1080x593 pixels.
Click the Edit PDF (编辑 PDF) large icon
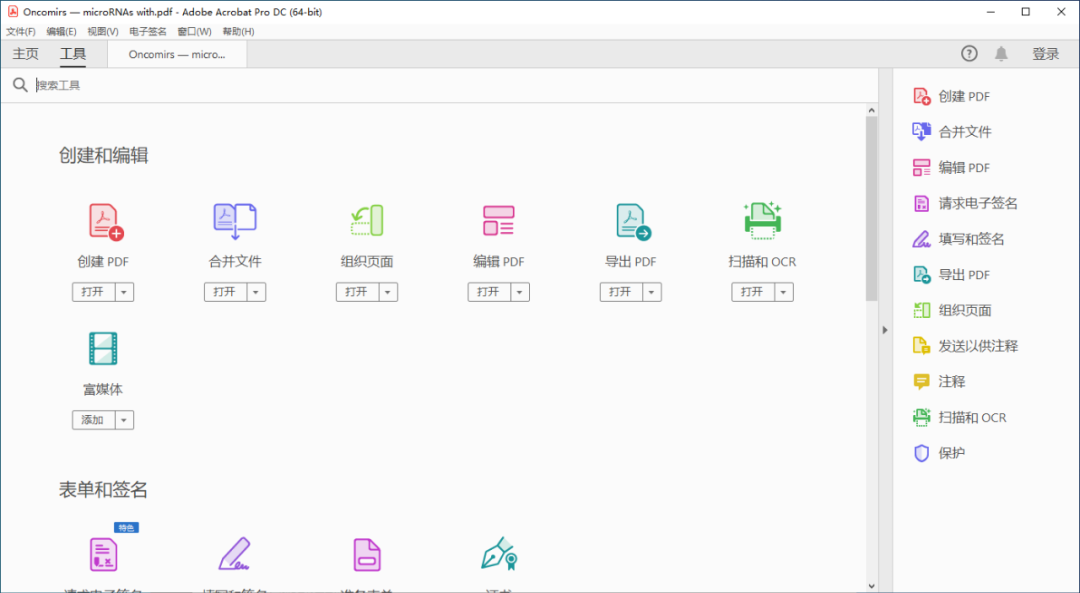(x=499, y=220)
